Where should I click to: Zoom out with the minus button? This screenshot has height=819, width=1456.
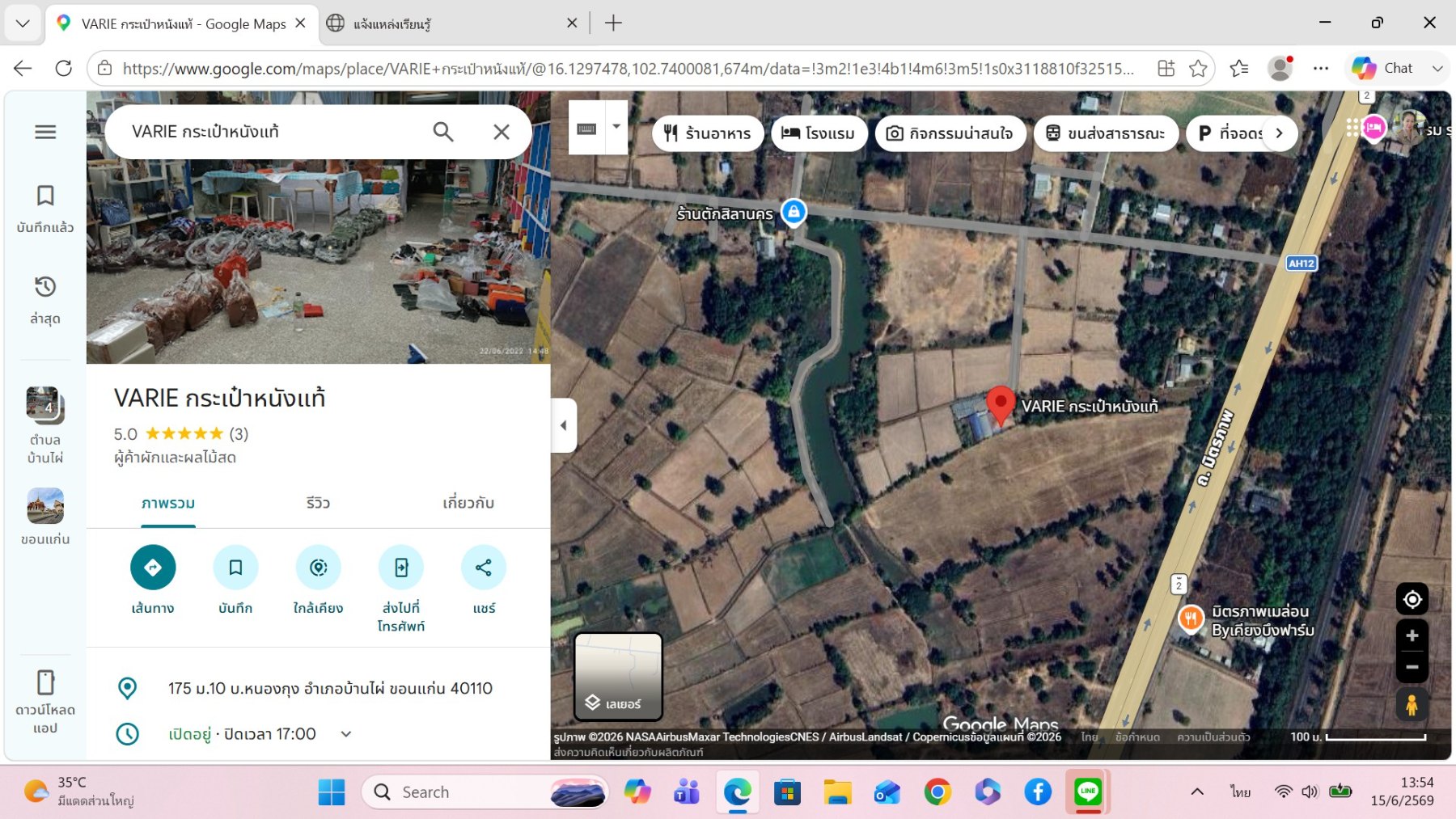[x=1412, y=667]
